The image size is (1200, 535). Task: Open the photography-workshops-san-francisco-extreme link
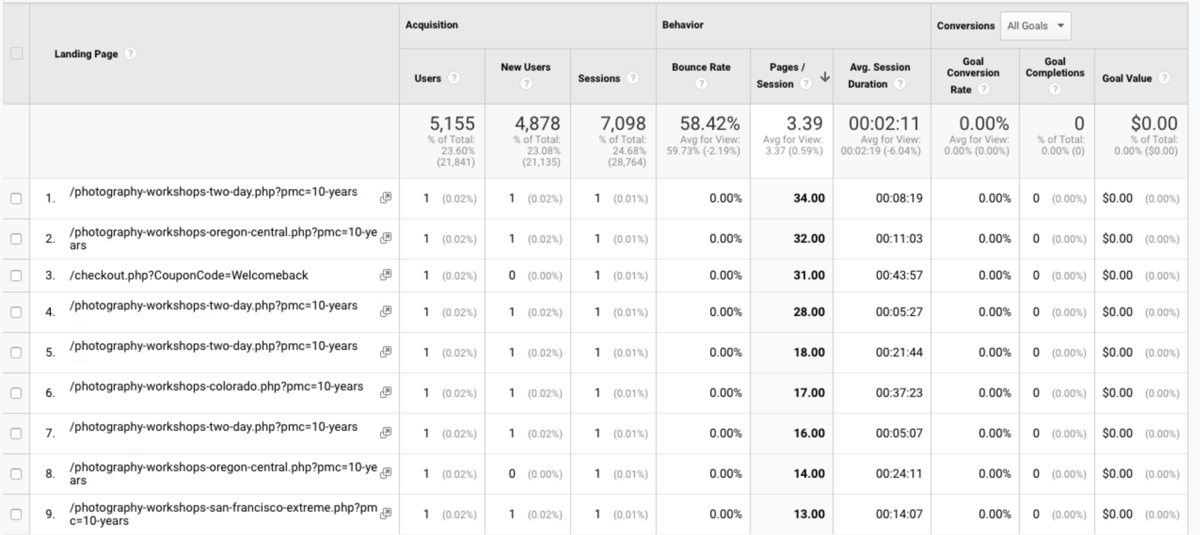(x=223, y=514)
